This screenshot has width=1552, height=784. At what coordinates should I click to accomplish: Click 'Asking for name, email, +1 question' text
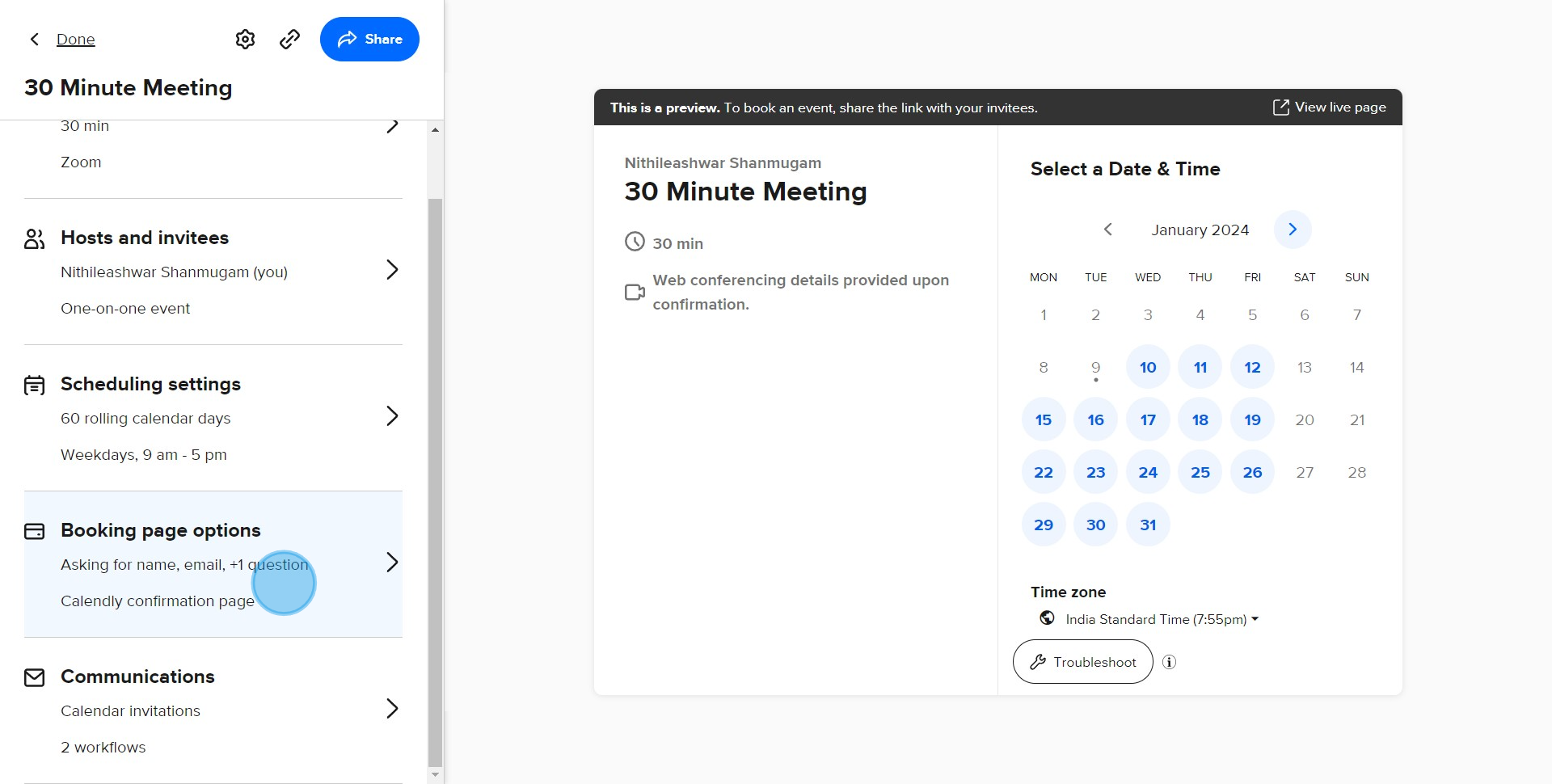pyautogui.click(x=184, y=565)
